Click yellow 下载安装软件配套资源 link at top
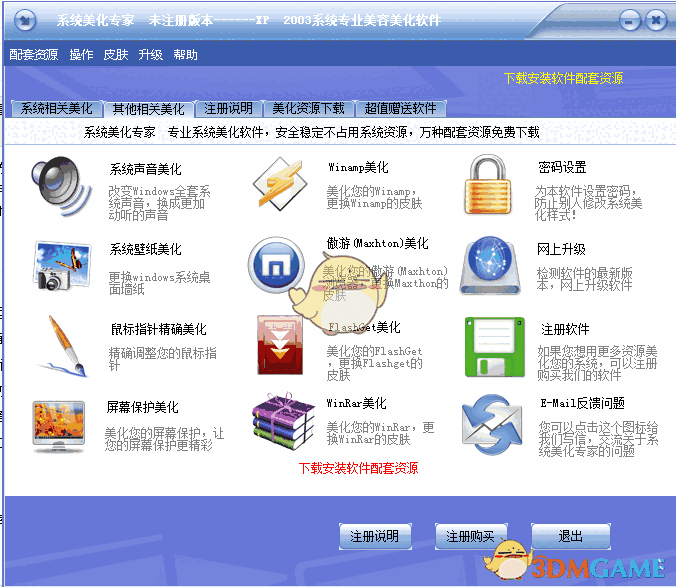Screen dimensions: 676x587 pyautogui.click(x=563, y=78)
